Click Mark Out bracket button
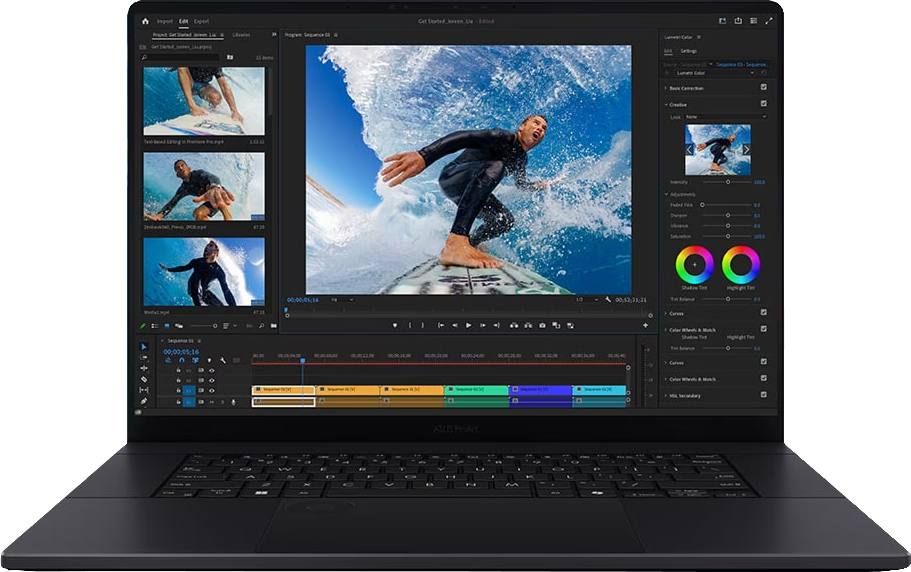Image resolution: width=911 pixels, height=572 pixels. [x=423, y=325]
